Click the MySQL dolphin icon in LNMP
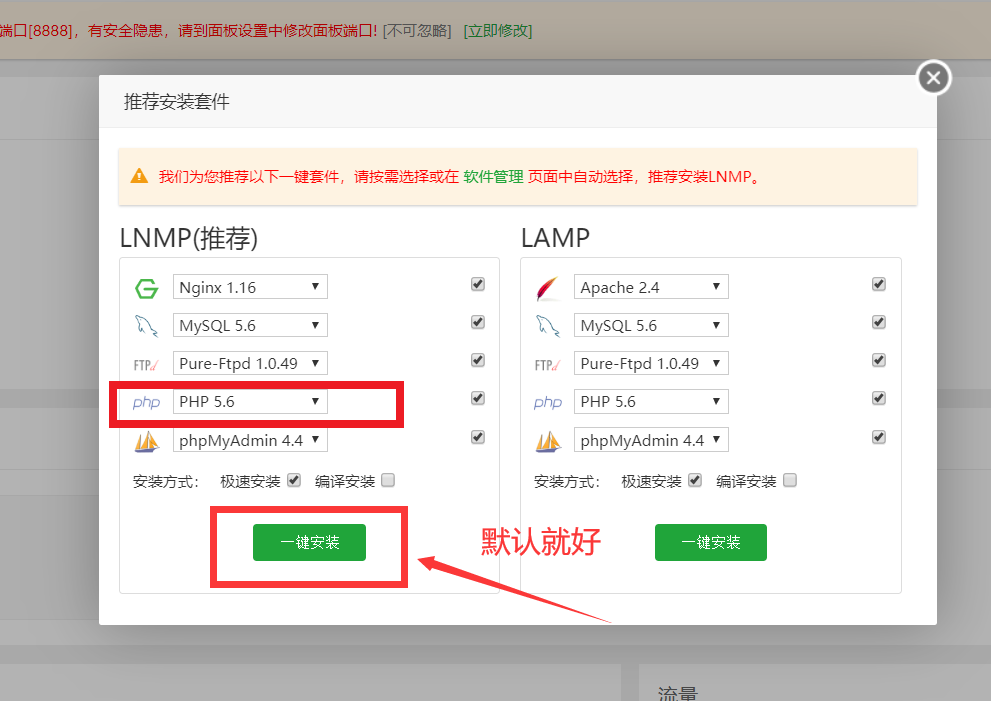Screen dimensions: 991x701 click(x=146, y=326)
